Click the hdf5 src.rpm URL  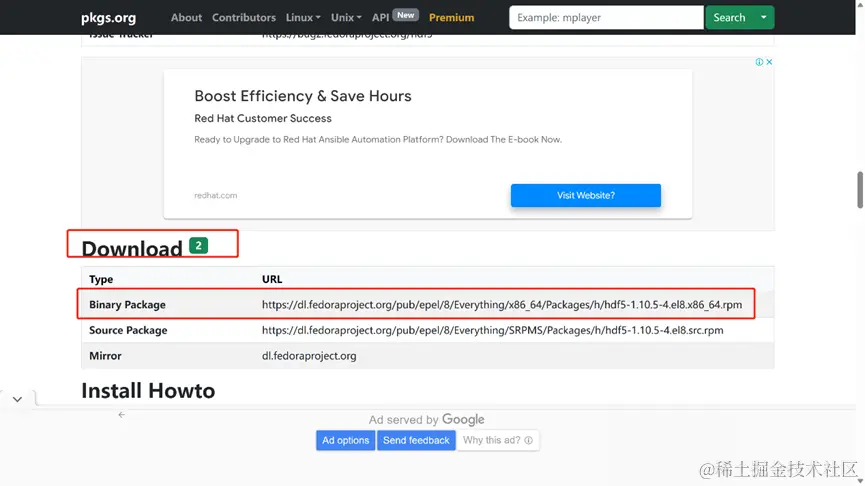(492, 330)
